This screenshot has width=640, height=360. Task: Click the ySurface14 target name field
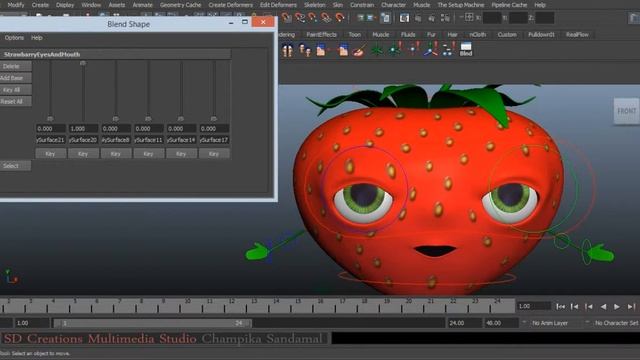(x=181, y=140)
